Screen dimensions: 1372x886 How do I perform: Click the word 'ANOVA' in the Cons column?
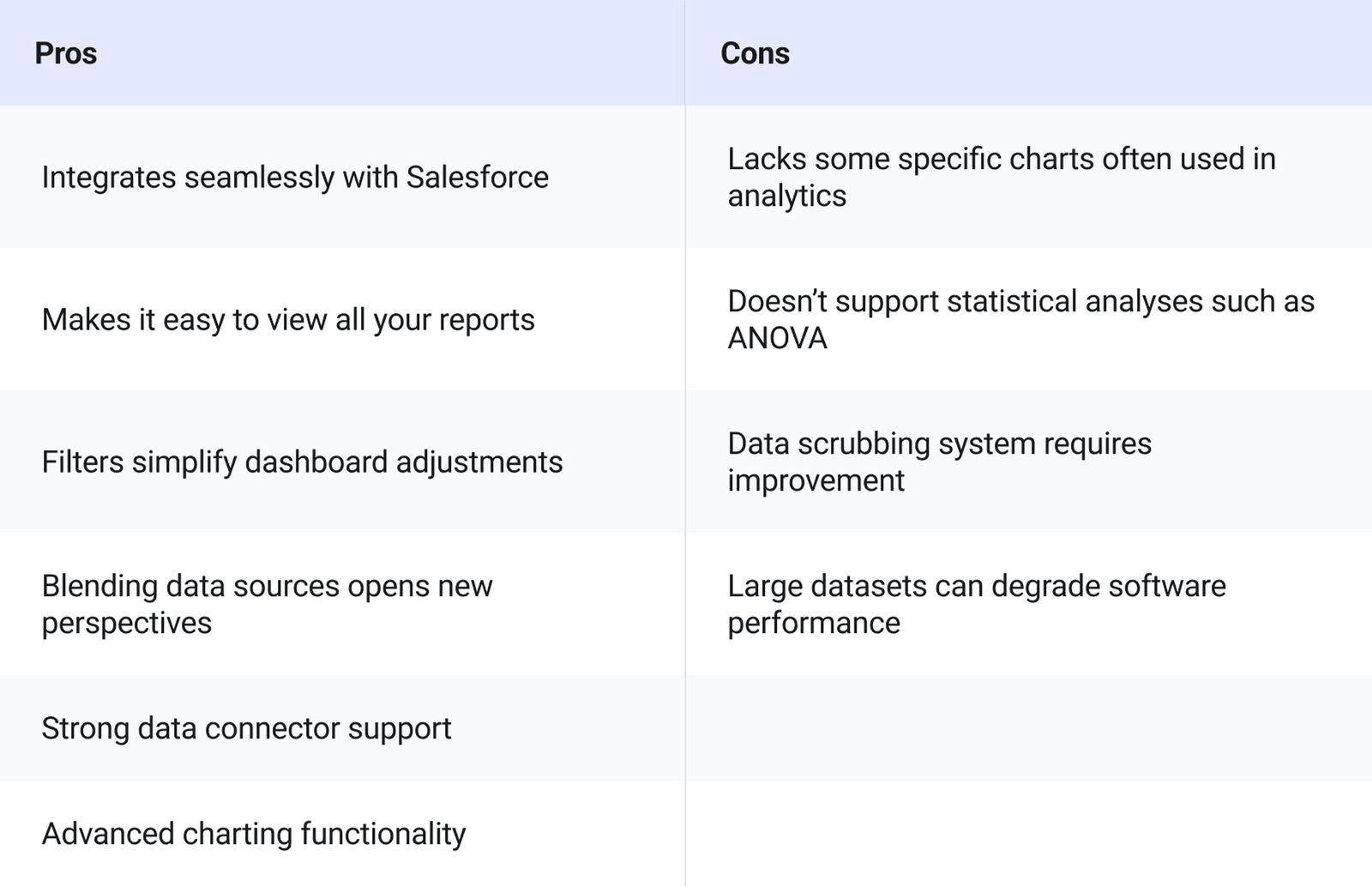pos(778,339)
